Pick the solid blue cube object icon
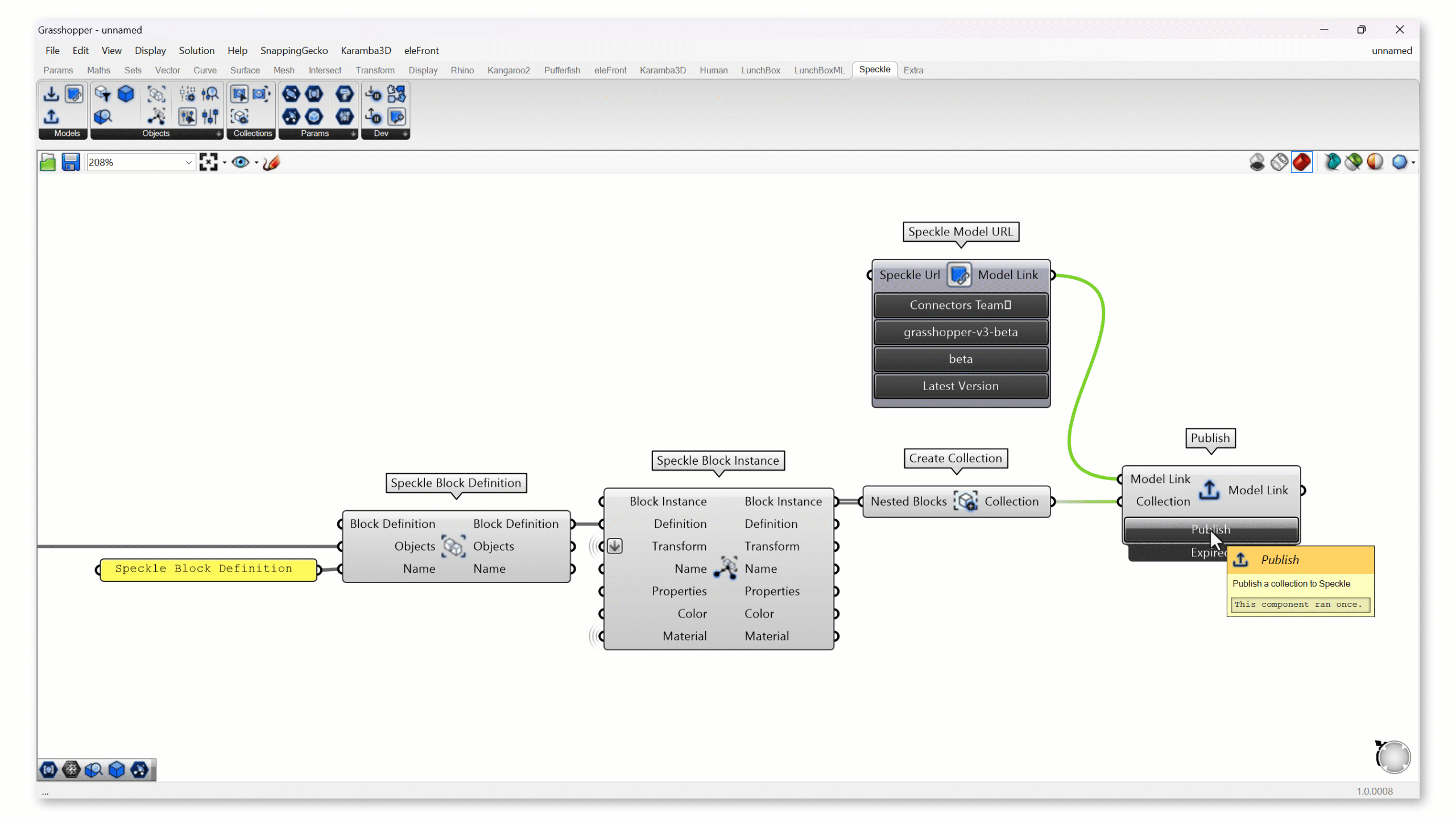 point(126,94)
